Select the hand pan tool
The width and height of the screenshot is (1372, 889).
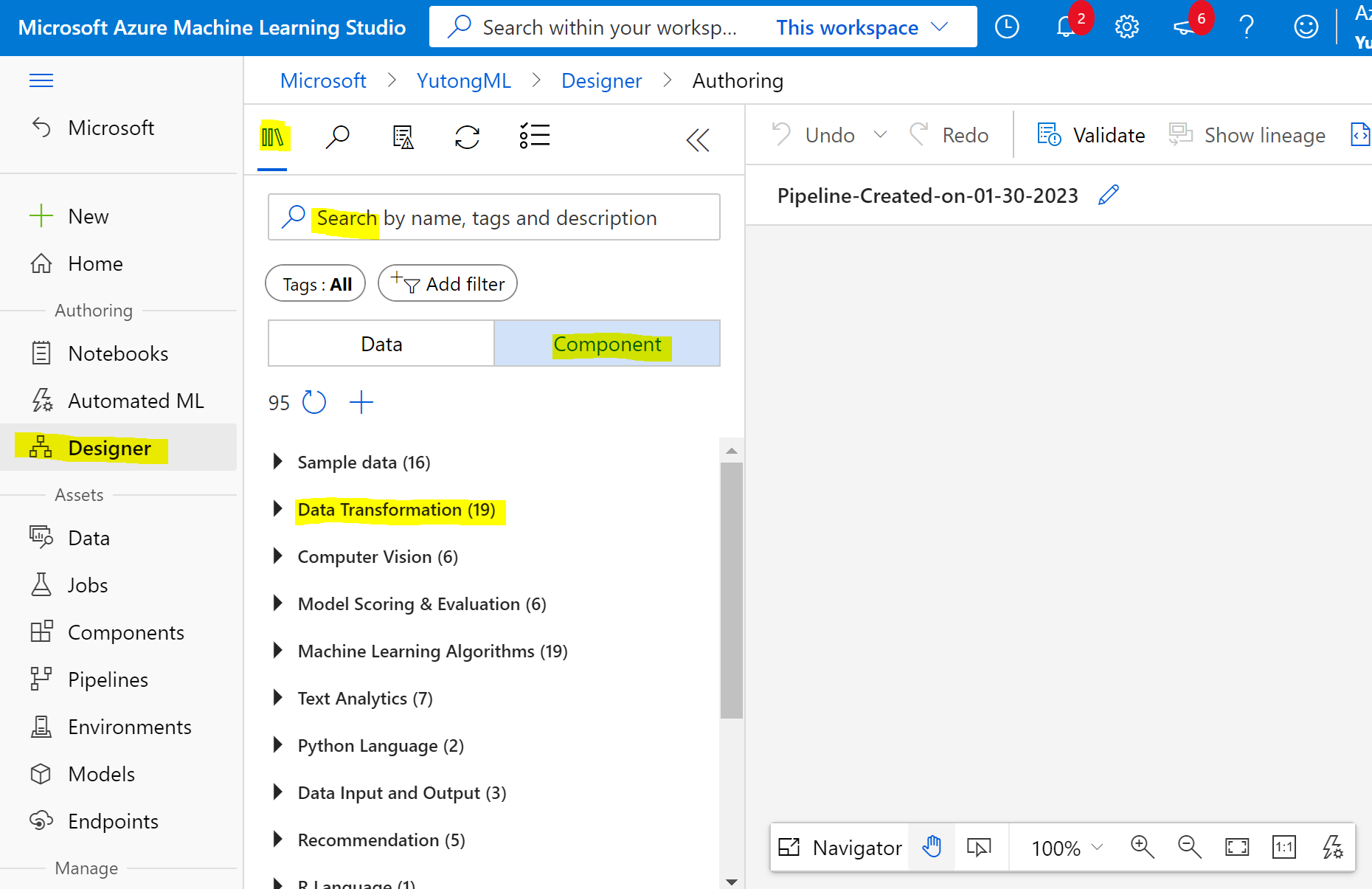coord(932,847)
